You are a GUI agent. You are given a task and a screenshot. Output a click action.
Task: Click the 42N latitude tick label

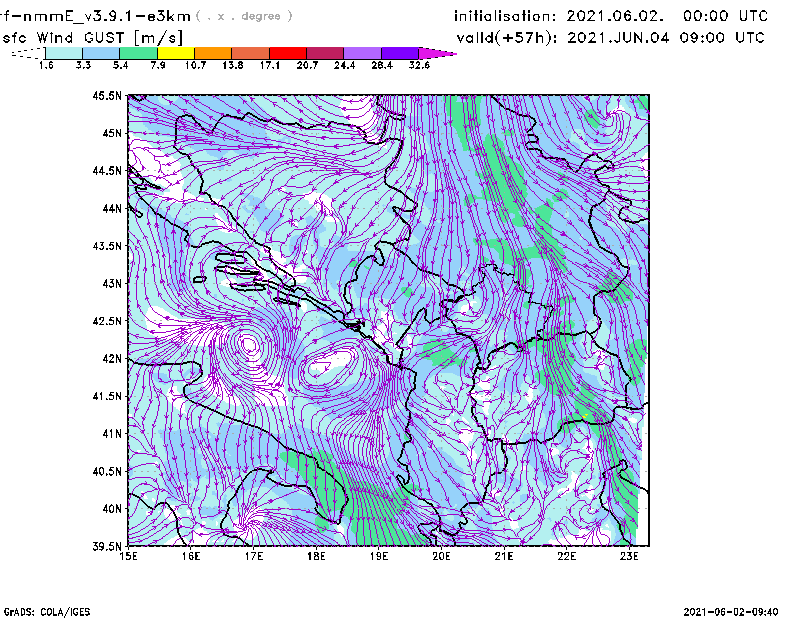110,358
